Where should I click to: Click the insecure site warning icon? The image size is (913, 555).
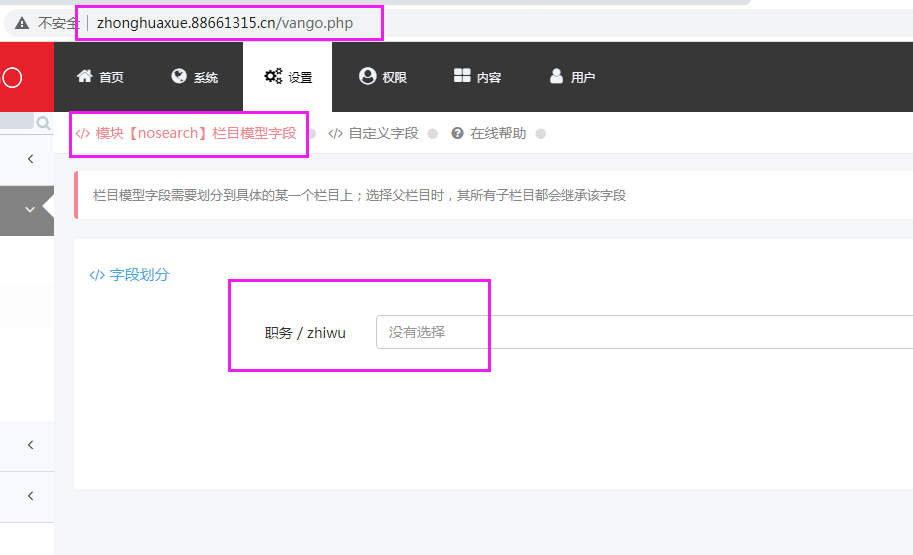click(22, 23)
